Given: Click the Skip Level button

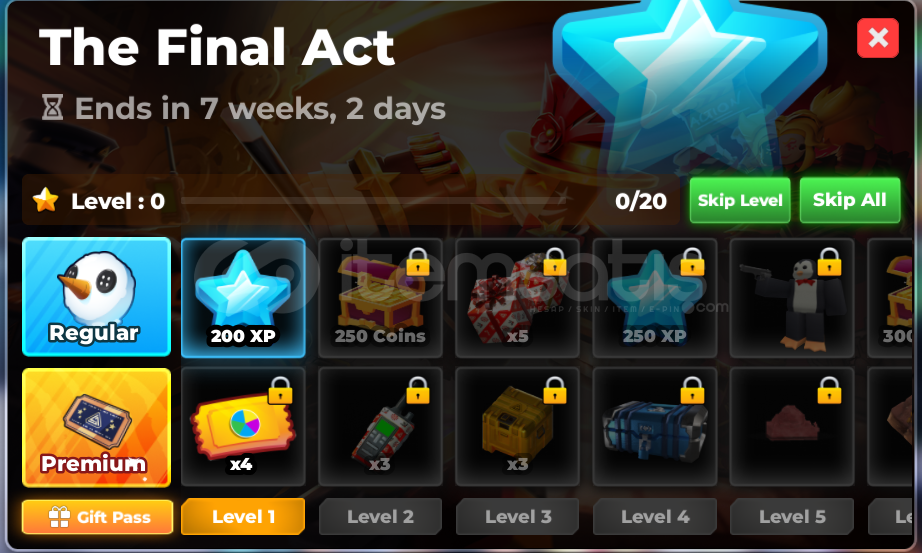Looking at the screenshot, I should click(x=740, y=200).
